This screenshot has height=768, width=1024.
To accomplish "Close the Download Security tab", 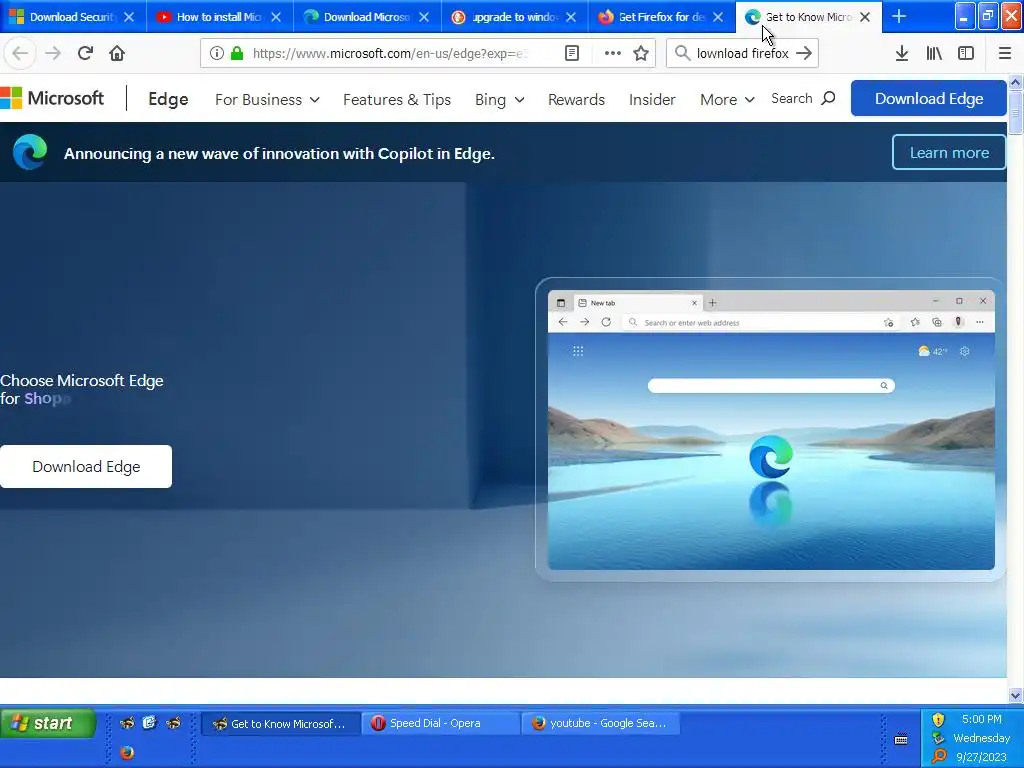I will (129, 17).
